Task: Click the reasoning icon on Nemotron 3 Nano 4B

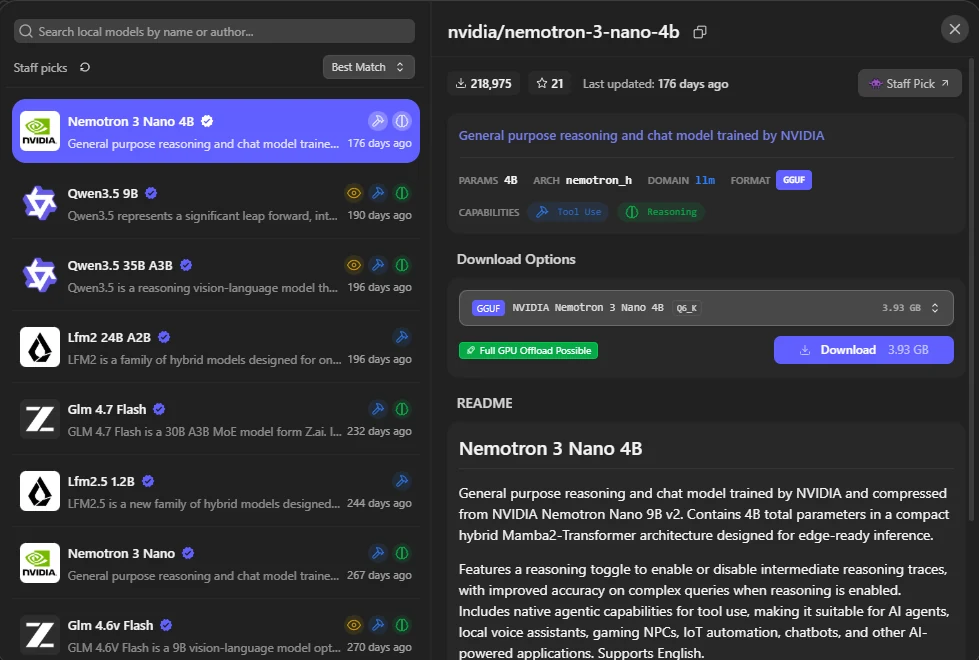Action: point(402,121)
